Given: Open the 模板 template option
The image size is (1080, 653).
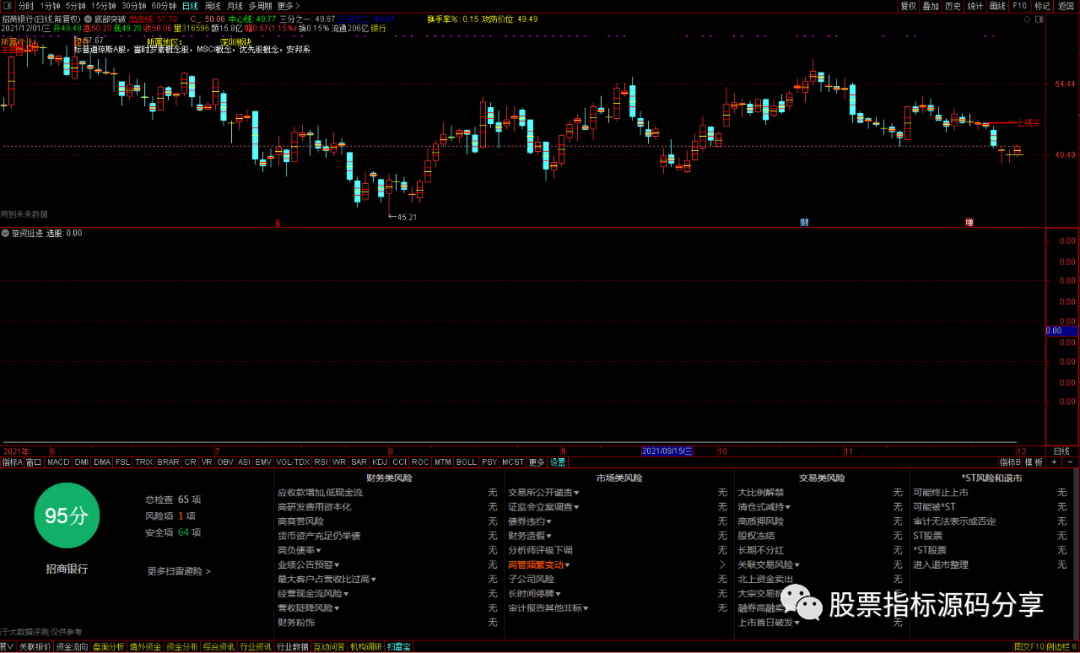Looking at the screenshot, I should point(1034,462).
